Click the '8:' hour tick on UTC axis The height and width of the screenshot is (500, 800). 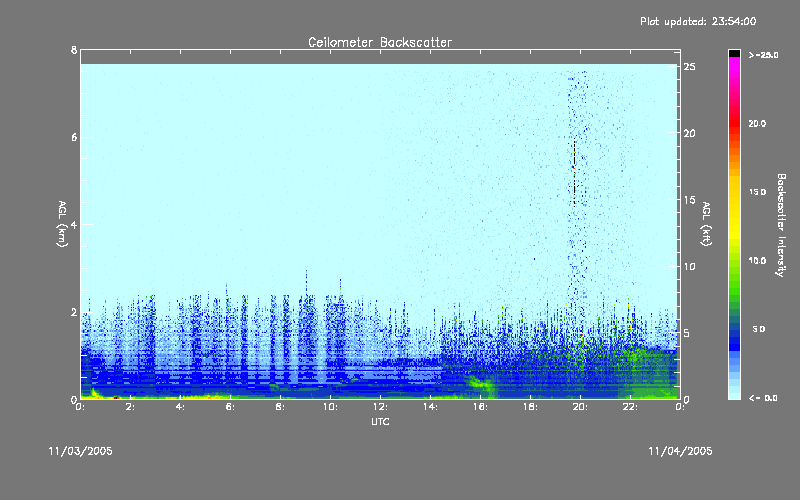point(280,407)
